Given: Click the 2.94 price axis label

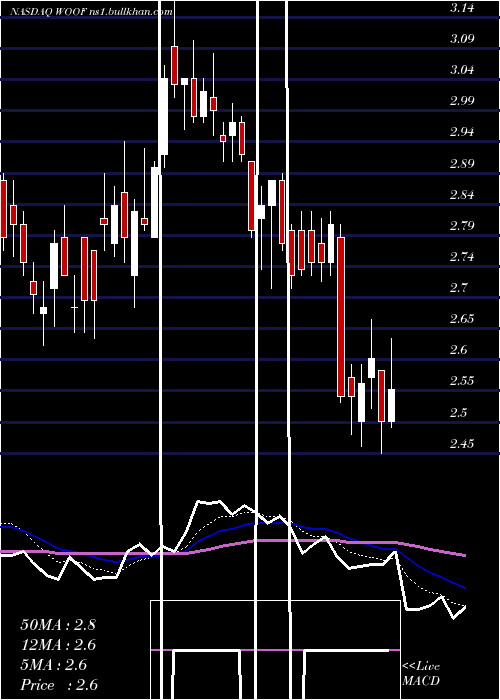Looking at the screenshot, I should (x=462, y=132).
